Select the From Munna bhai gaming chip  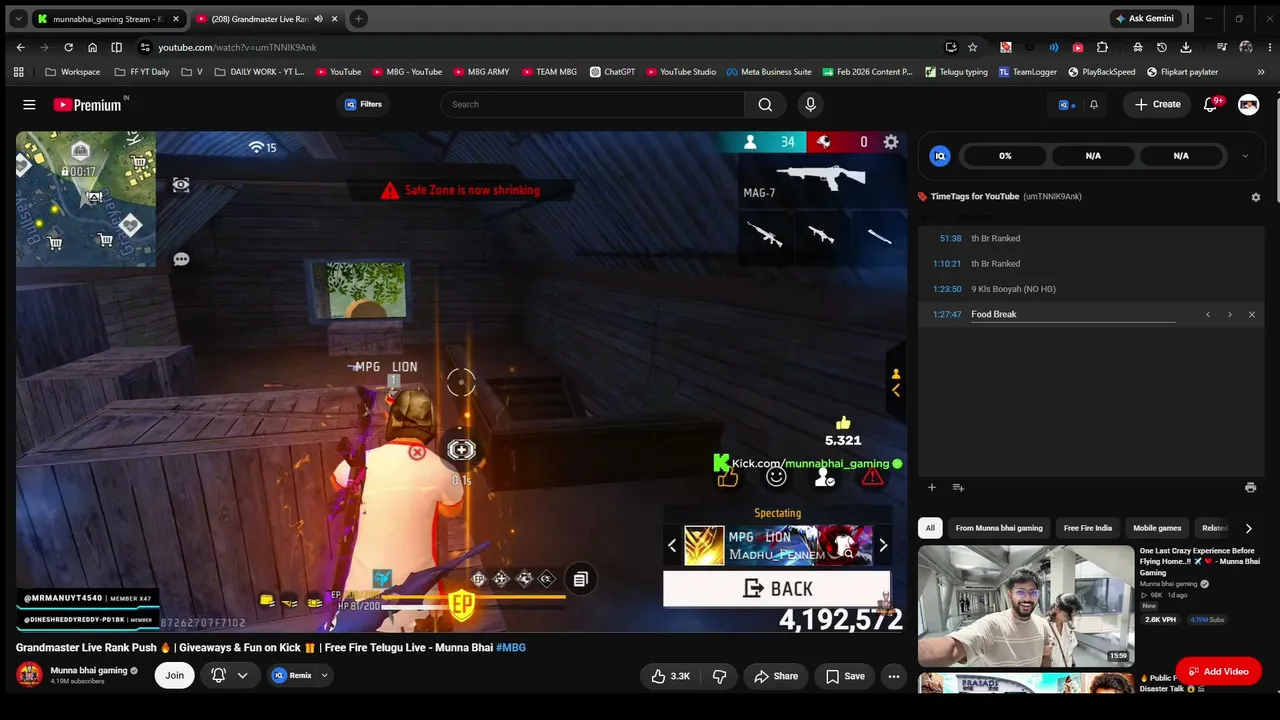(999, 528)
